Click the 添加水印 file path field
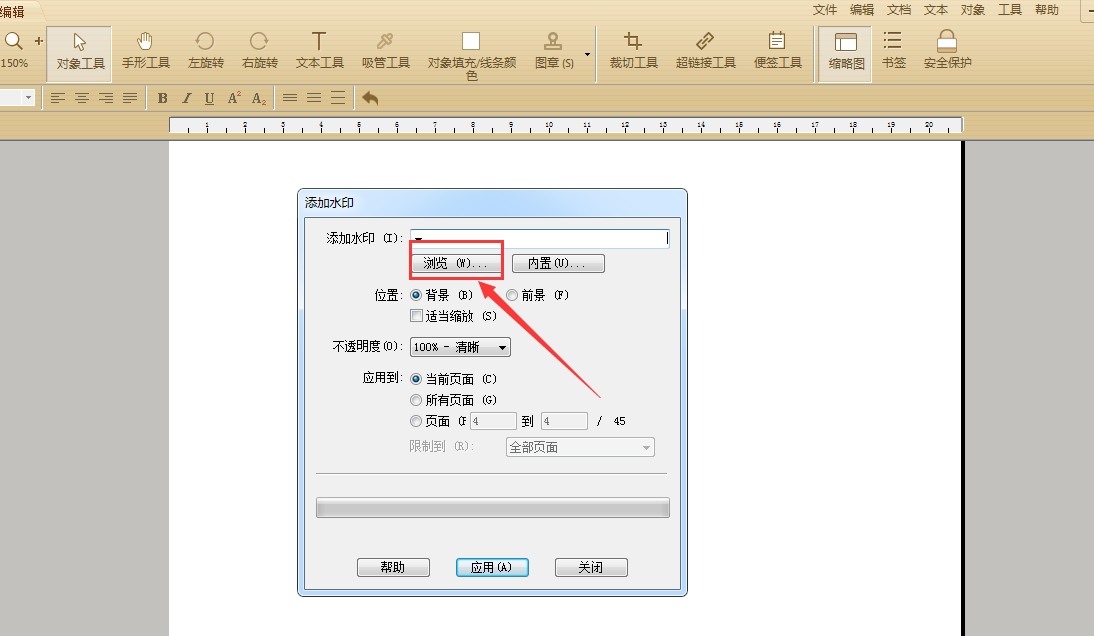The width and height of the screenshot is (1094, 636). [539, 238]
